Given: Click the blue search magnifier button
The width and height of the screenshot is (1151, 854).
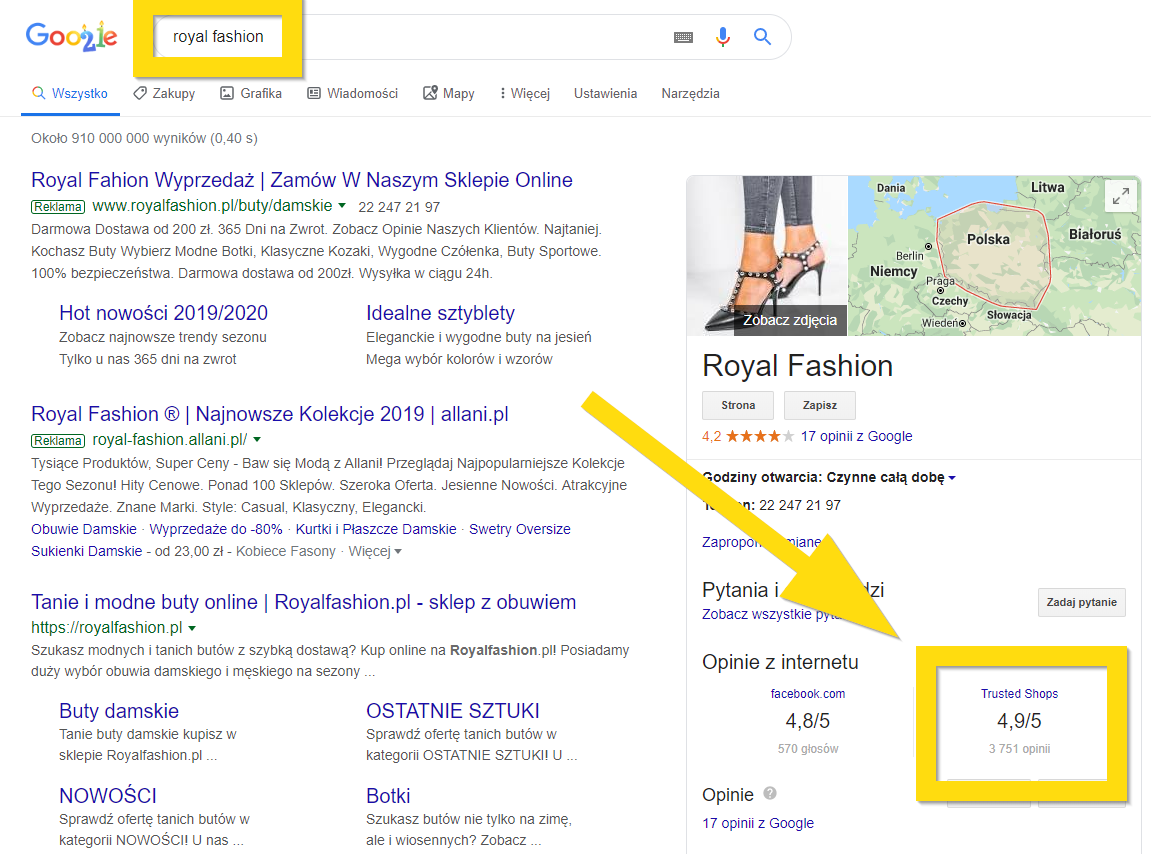Looking at the screenshot, I should click(763, 37).
